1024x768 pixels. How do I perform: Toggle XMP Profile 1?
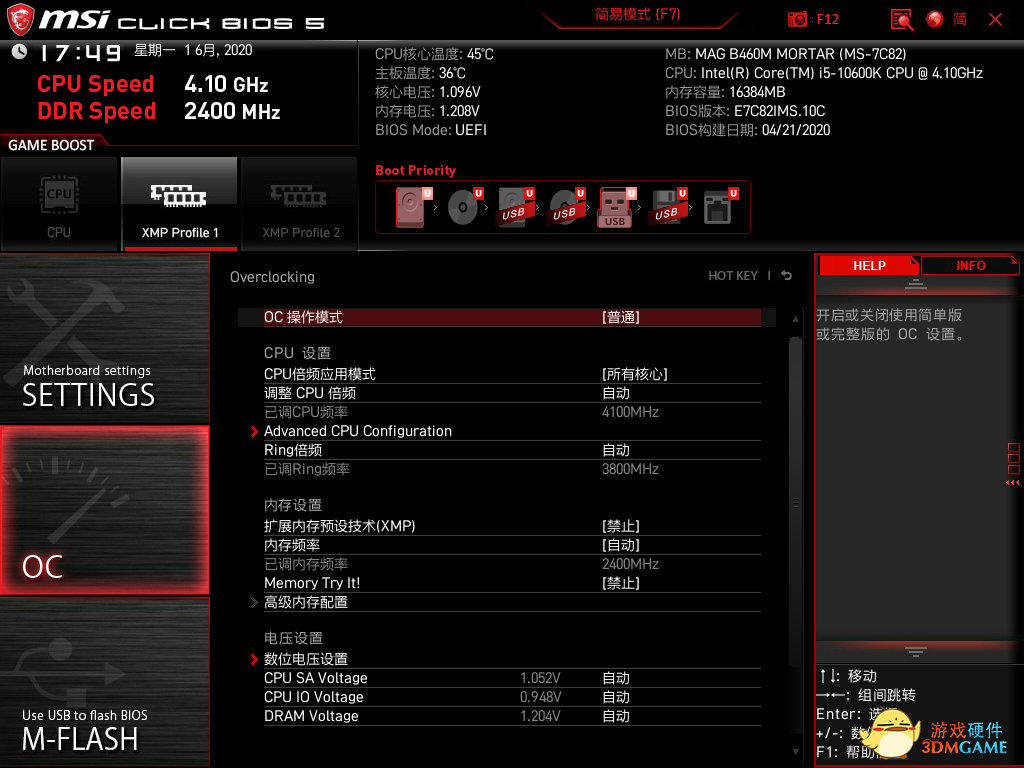[x=180, y=204]
